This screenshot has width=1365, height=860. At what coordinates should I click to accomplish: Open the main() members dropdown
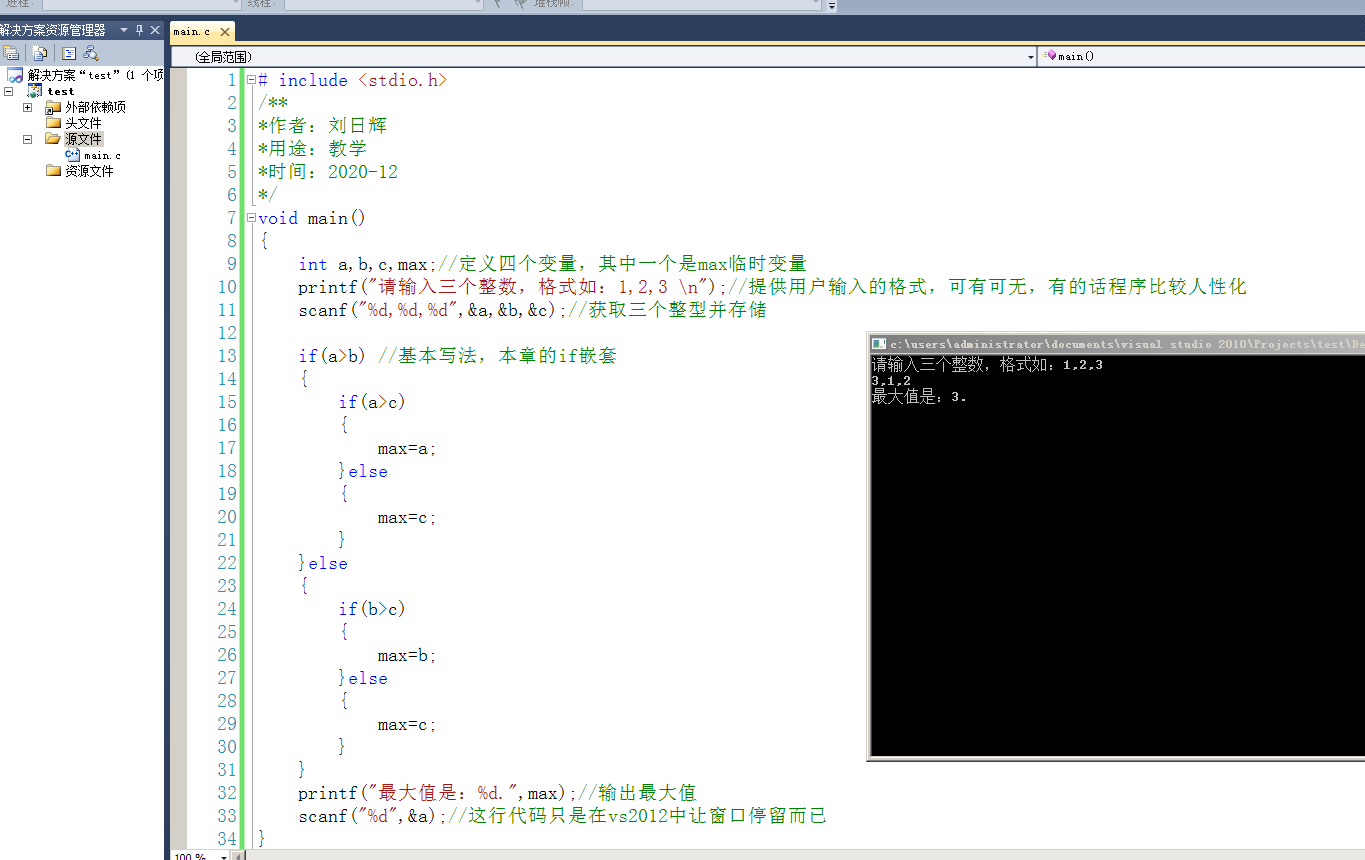pyautogui.click(x=1200, y=56)
